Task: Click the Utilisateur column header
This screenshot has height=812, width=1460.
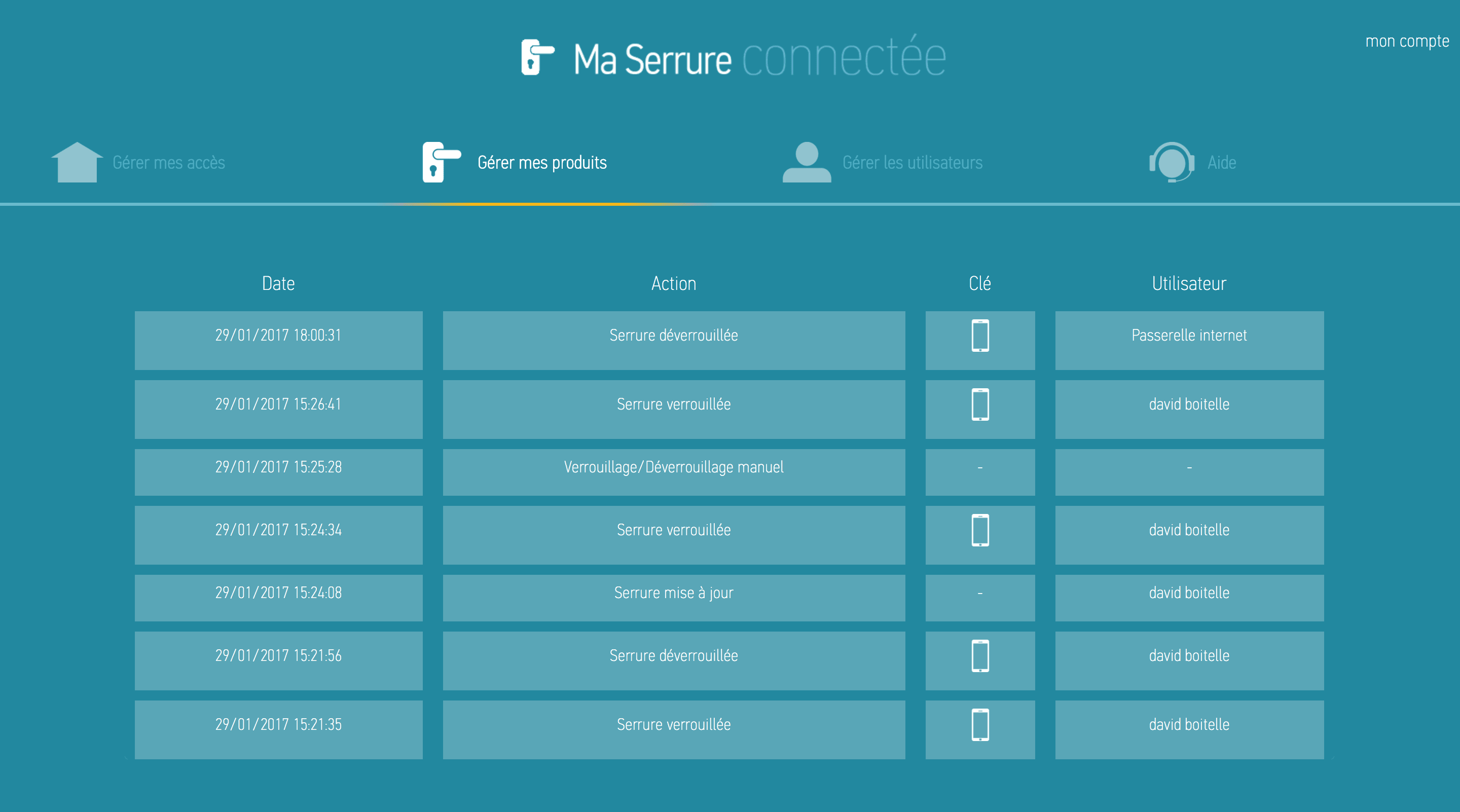Action: click(x=1189, y=283)
